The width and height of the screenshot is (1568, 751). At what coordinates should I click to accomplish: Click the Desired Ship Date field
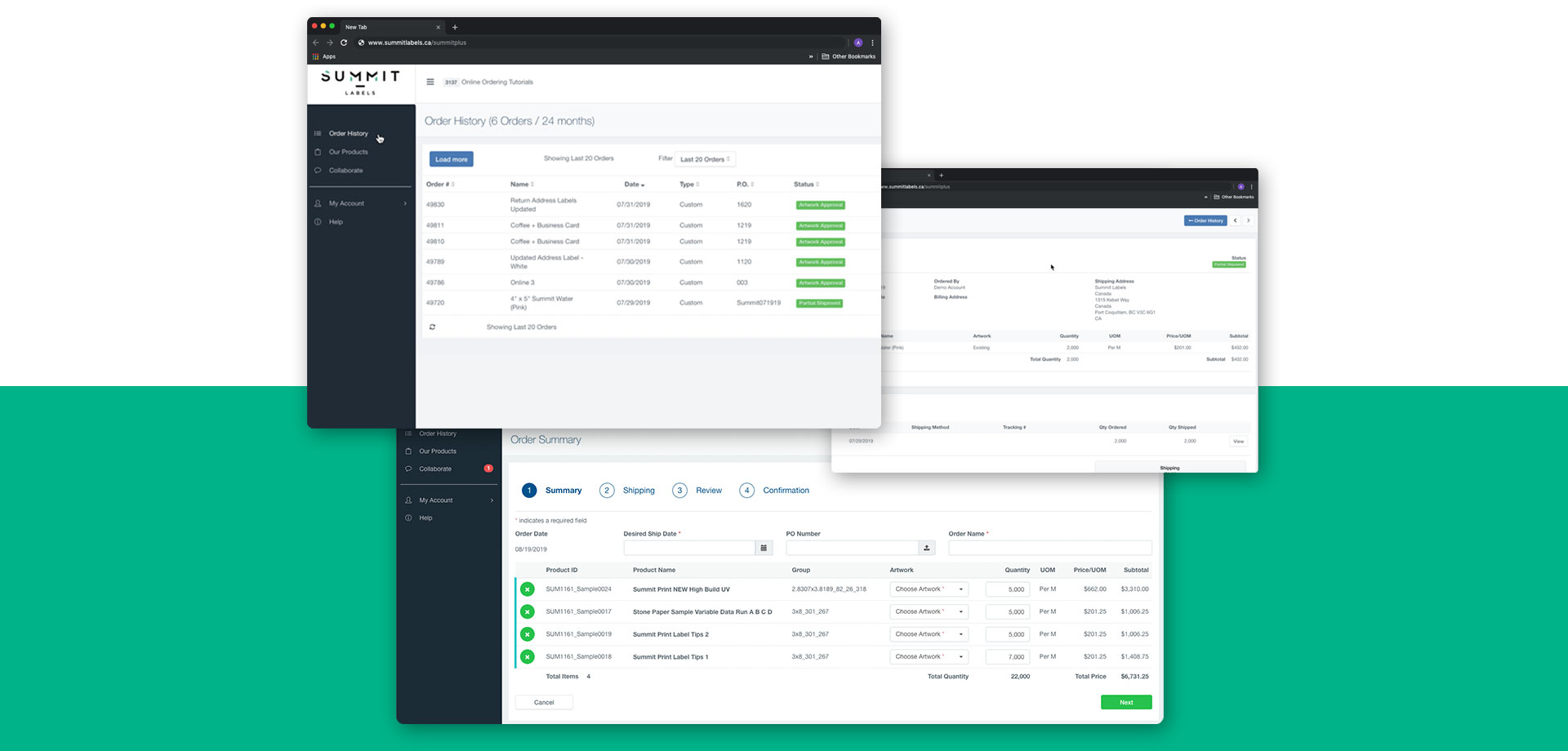pos(689,548)
